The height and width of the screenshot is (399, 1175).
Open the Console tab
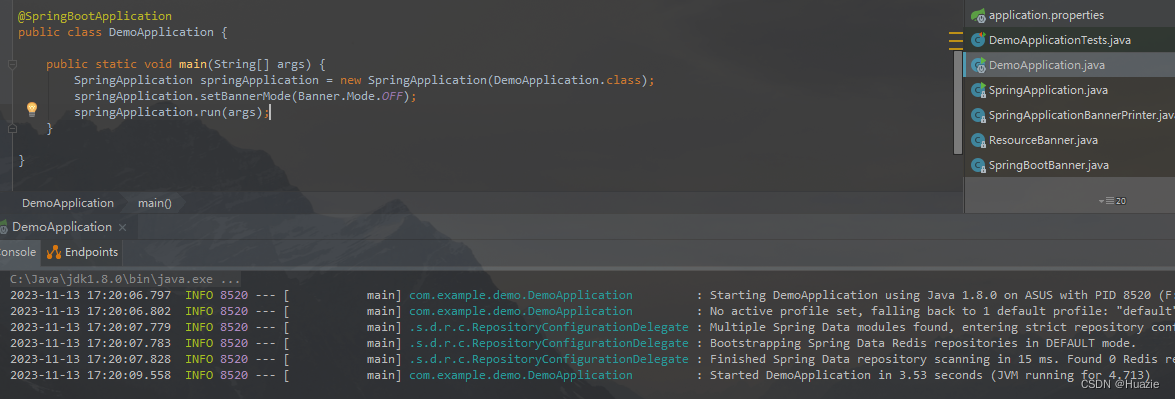tap(18, 252)
